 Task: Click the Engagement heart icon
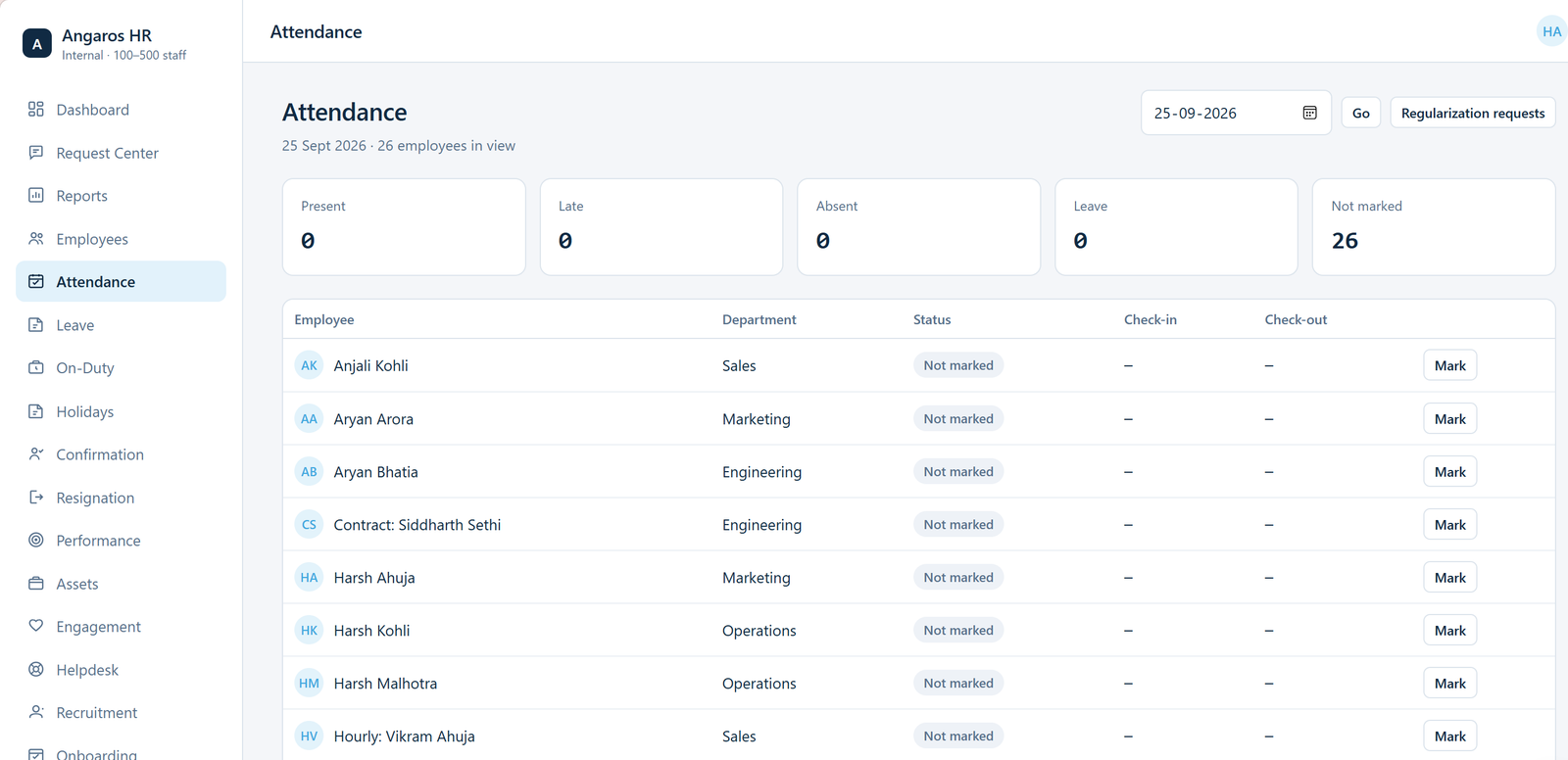coord(36,626)
